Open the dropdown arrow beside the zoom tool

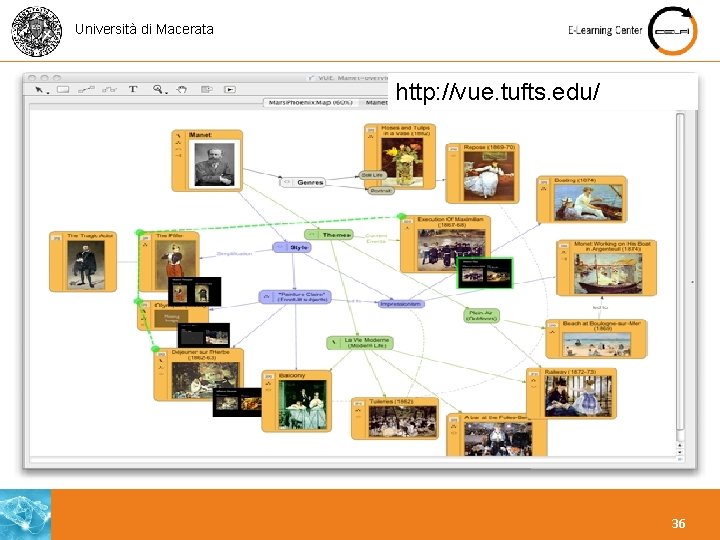coord(166,92)
